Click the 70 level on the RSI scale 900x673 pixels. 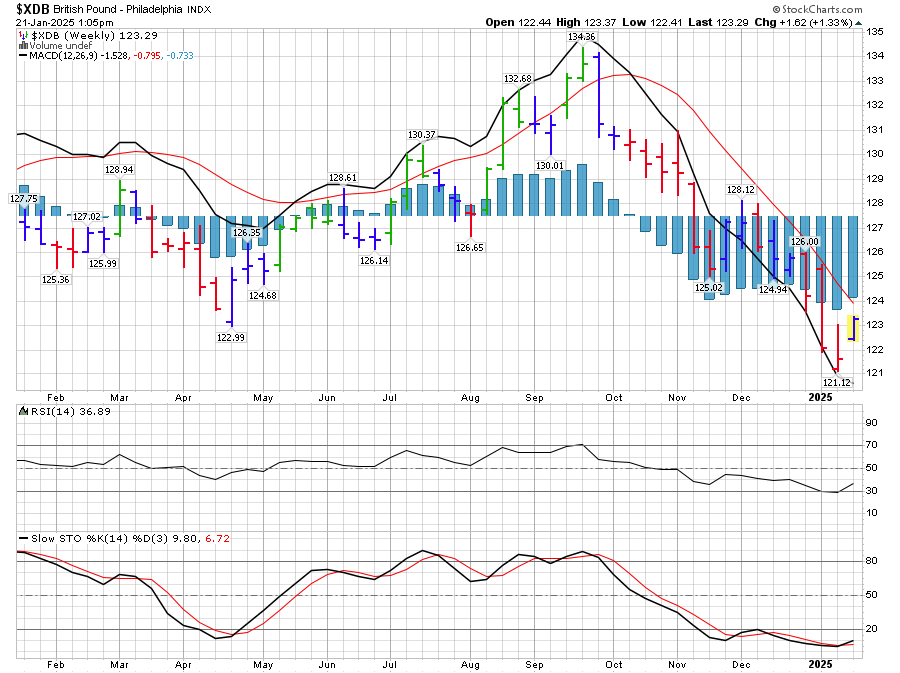[x=872, y=444]
